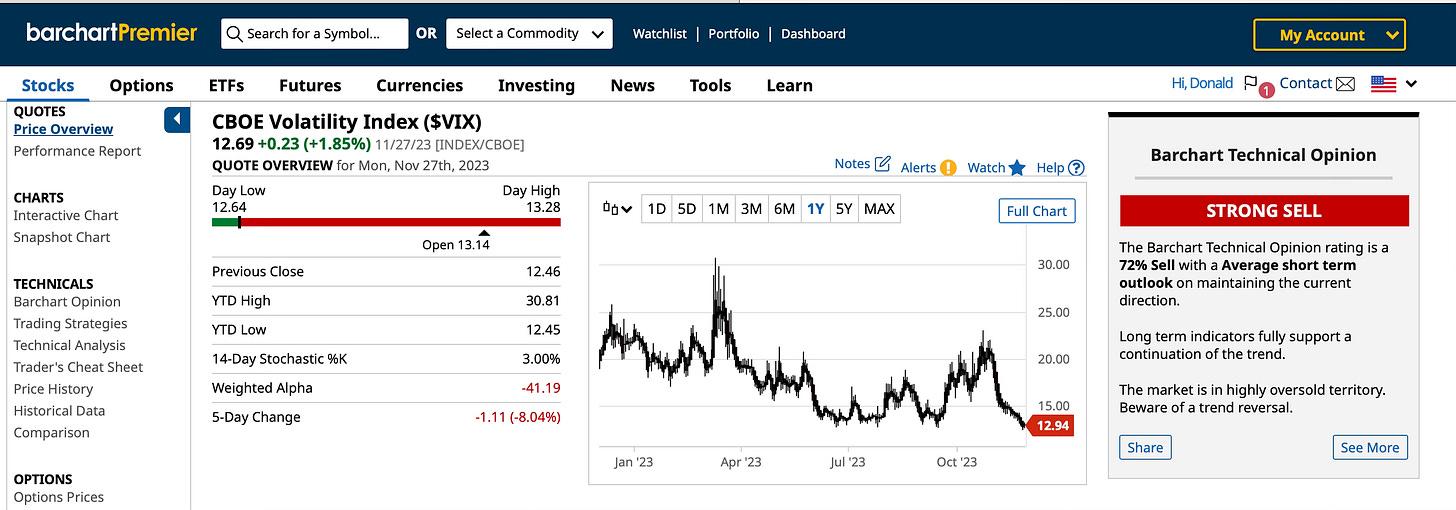The height and width of the screenshot is (510, 1456).
Task: Open the Currencies menu
Action: (x=420, y=86)
